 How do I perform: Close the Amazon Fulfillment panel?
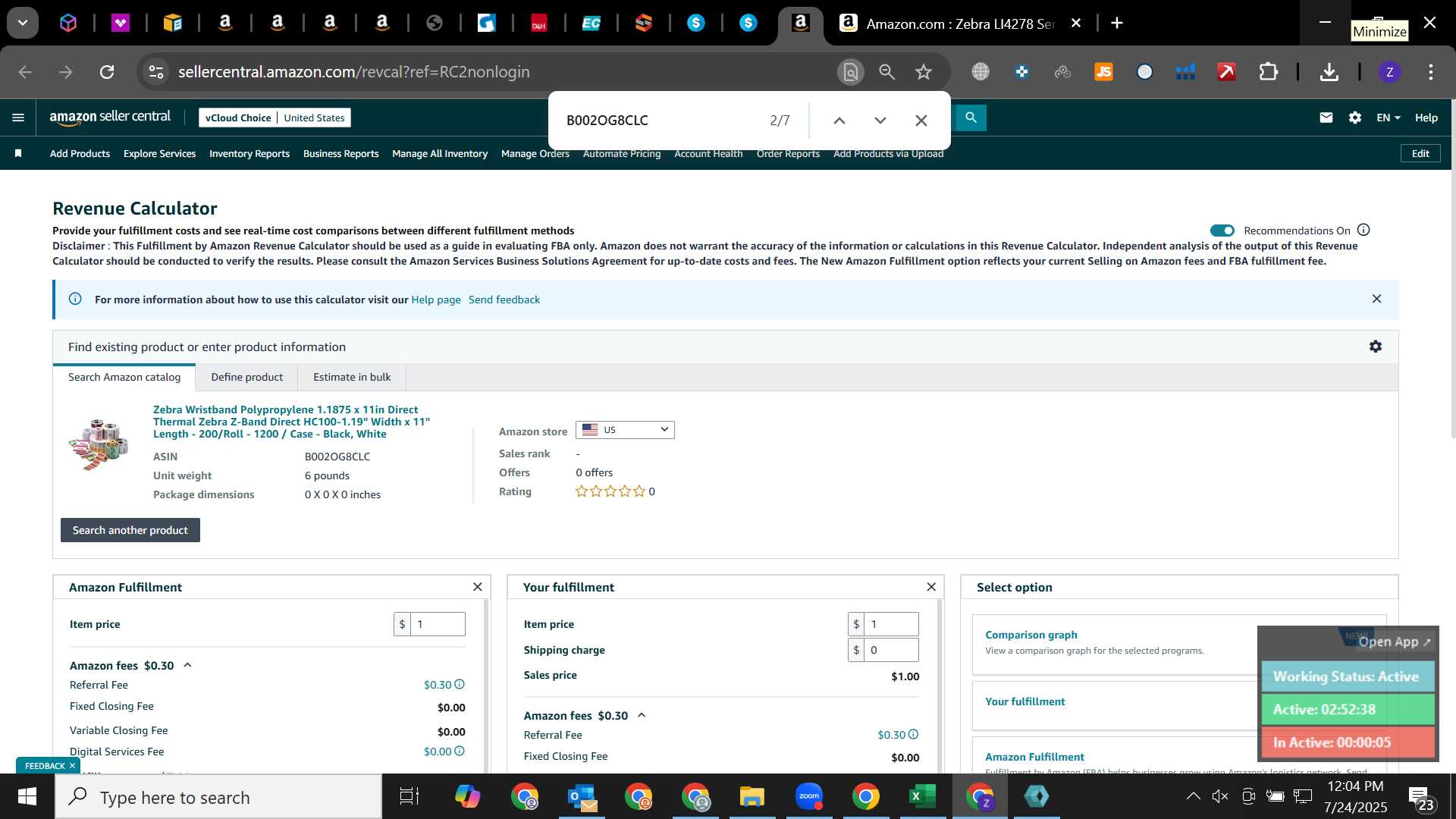[477, 587]
